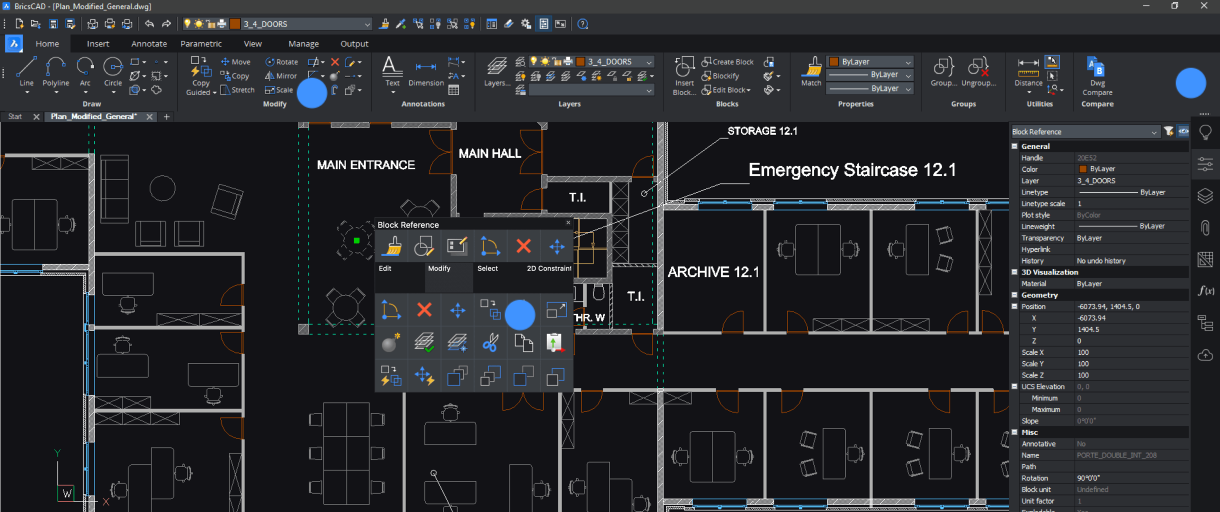Click the Explode bomb icon in quad
Viewport: 1220px width, 512px height.
point(389,343)
